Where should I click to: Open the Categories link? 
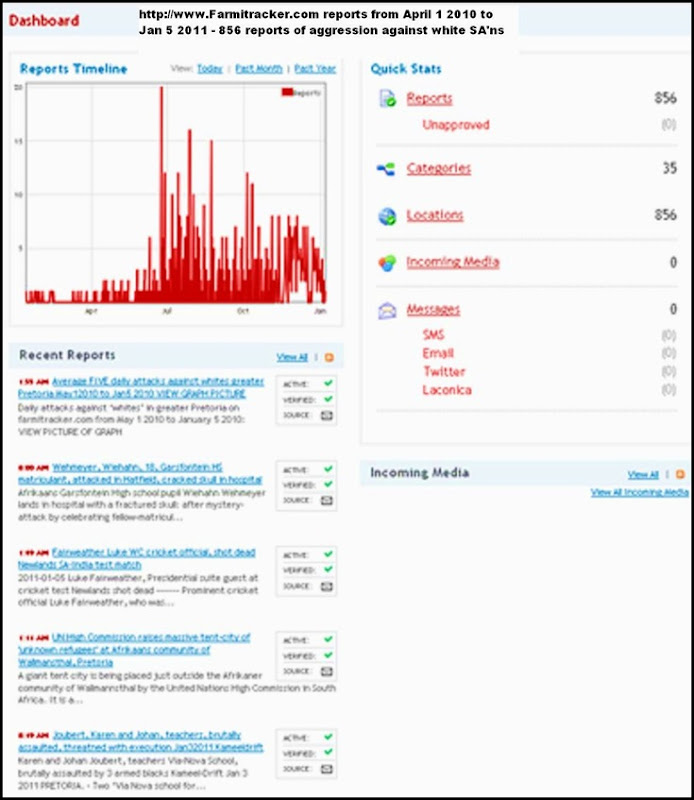click(x=438, y=168)
